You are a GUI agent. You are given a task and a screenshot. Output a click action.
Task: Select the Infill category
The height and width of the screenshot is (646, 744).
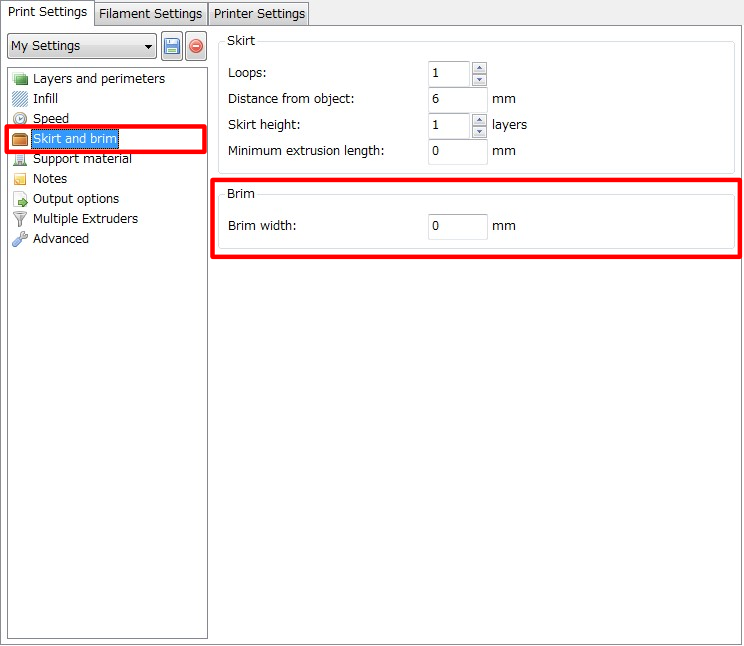[45, 99]
